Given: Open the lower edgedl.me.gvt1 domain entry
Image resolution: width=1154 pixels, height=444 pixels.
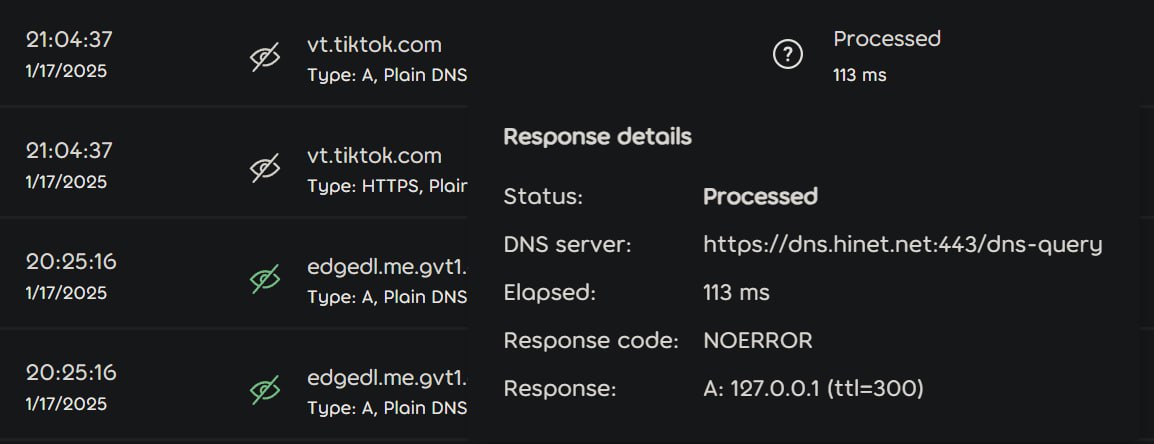Looking at the screenshot, I should tap(387, 378).
